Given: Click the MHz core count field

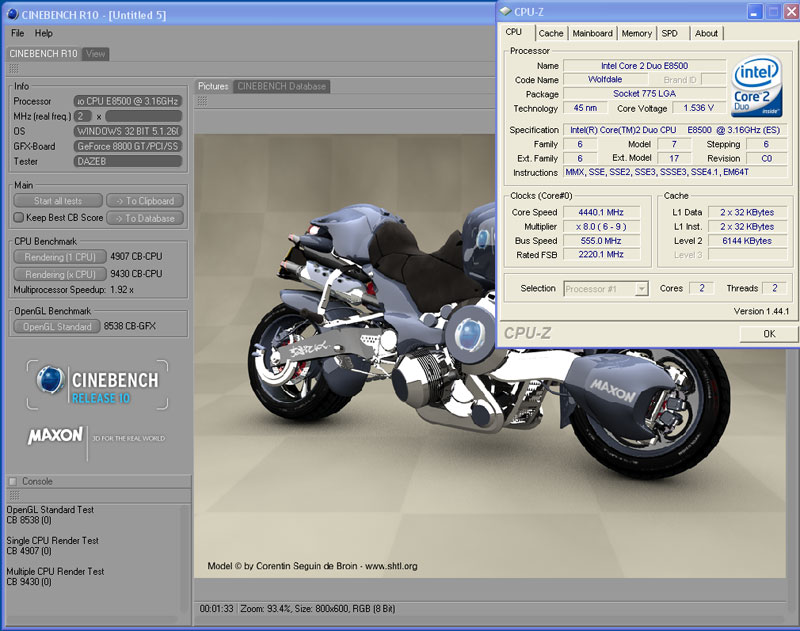Looking at the screenshot, I should [x=83, y=116].
